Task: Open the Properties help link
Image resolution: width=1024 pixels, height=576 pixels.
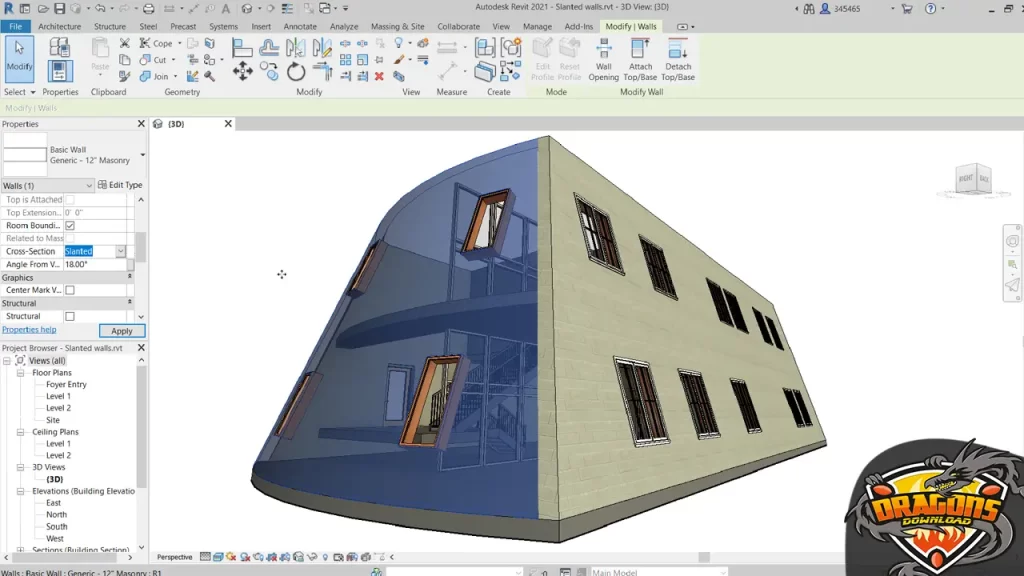Action: 31,329
